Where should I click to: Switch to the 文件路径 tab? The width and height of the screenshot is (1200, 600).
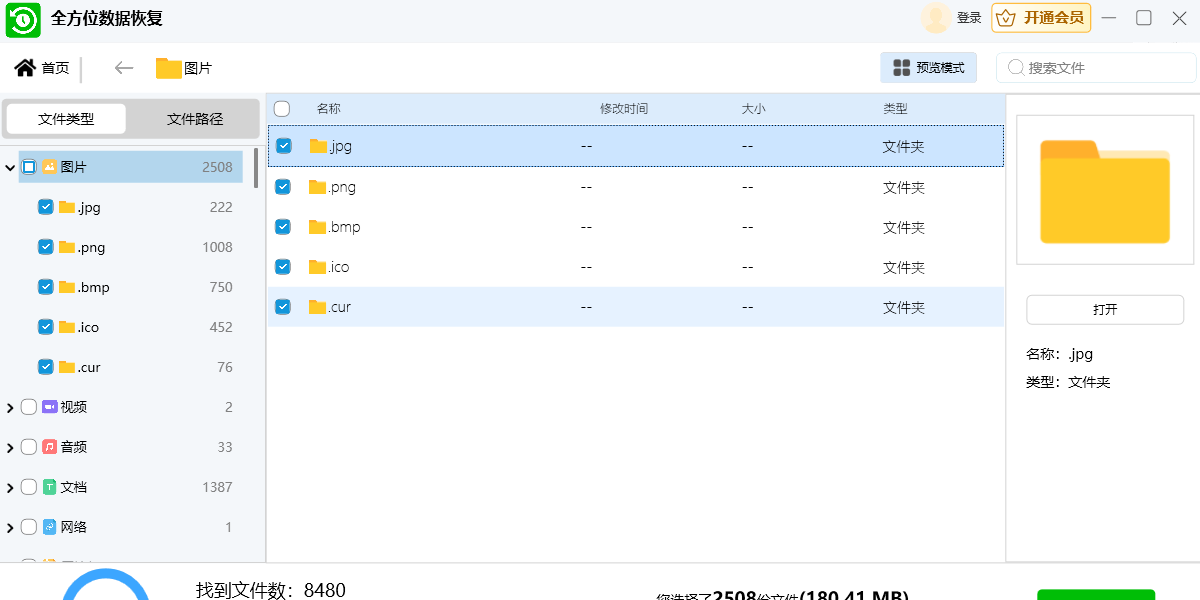(195, 119)
